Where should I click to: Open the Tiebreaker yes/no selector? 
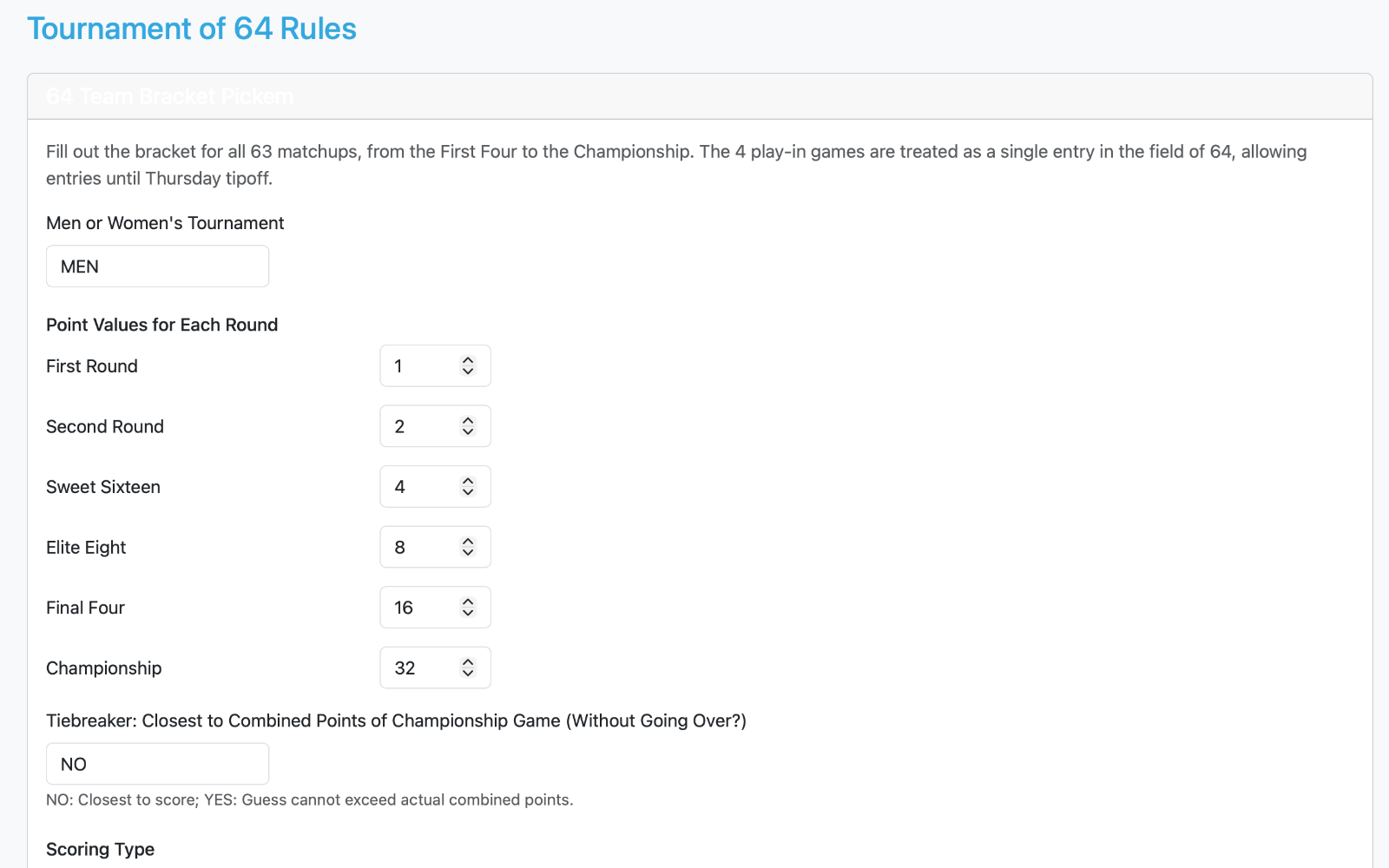(x=157, y=764)
